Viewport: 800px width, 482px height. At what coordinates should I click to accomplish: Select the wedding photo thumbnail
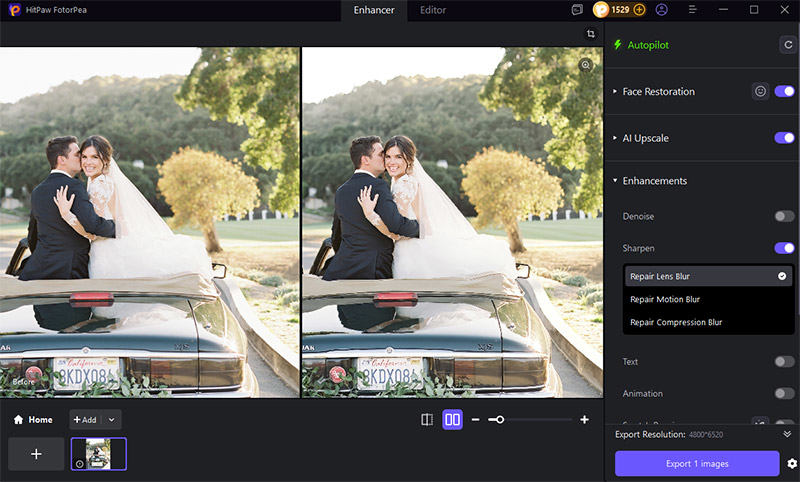[98, 453]
